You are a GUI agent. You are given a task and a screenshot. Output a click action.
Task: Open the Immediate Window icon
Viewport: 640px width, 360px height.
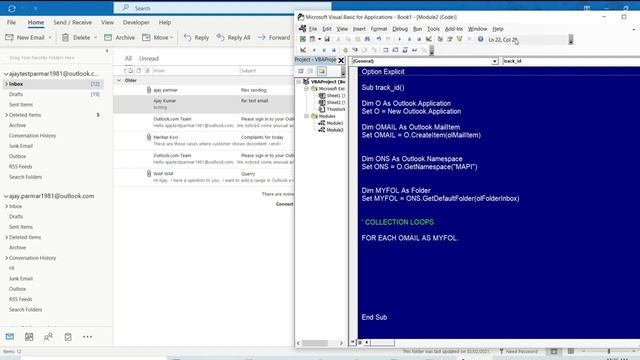click(395, 50)
